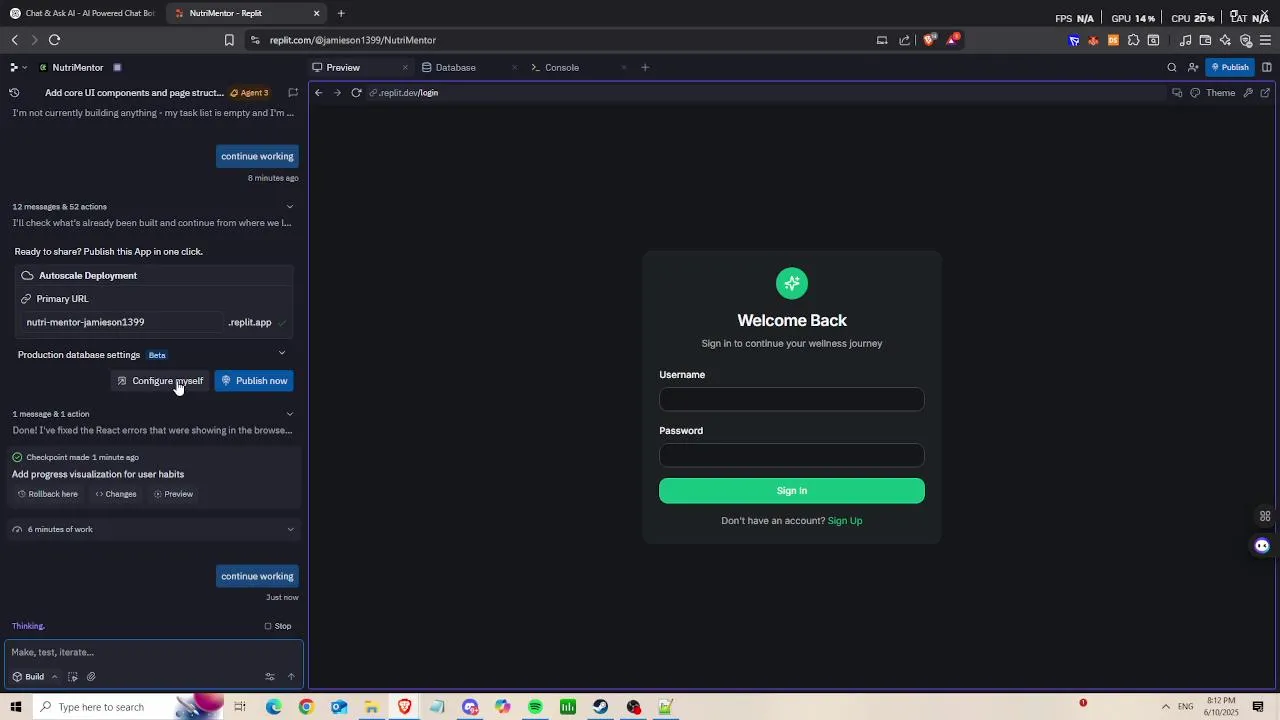Viewport: 1280px width, 720px height.
Task: Open File Explorer from the taskbar
Action: pos(371,707)
